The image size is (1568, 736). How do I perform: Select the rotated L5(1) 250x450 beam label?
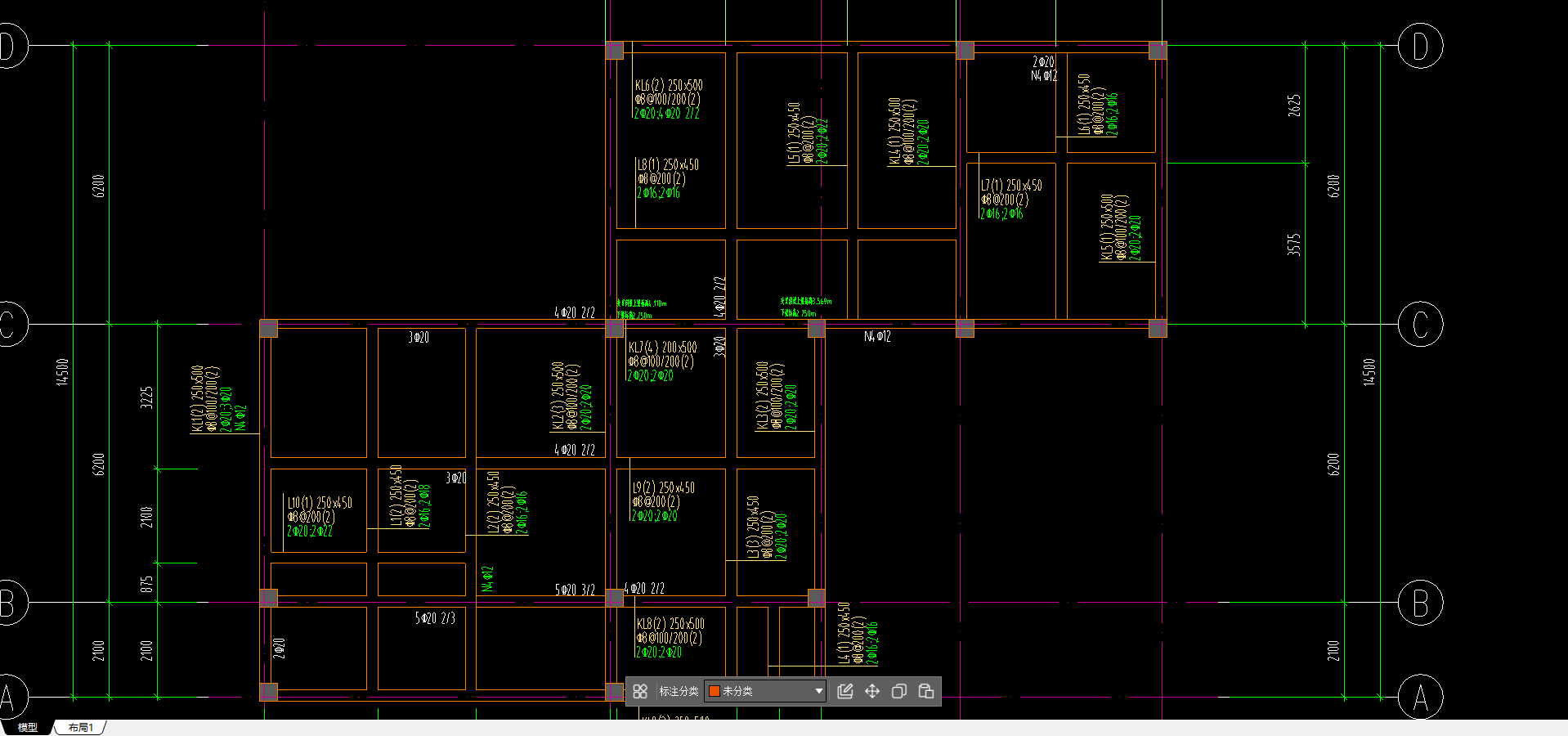tap(793, 133)
